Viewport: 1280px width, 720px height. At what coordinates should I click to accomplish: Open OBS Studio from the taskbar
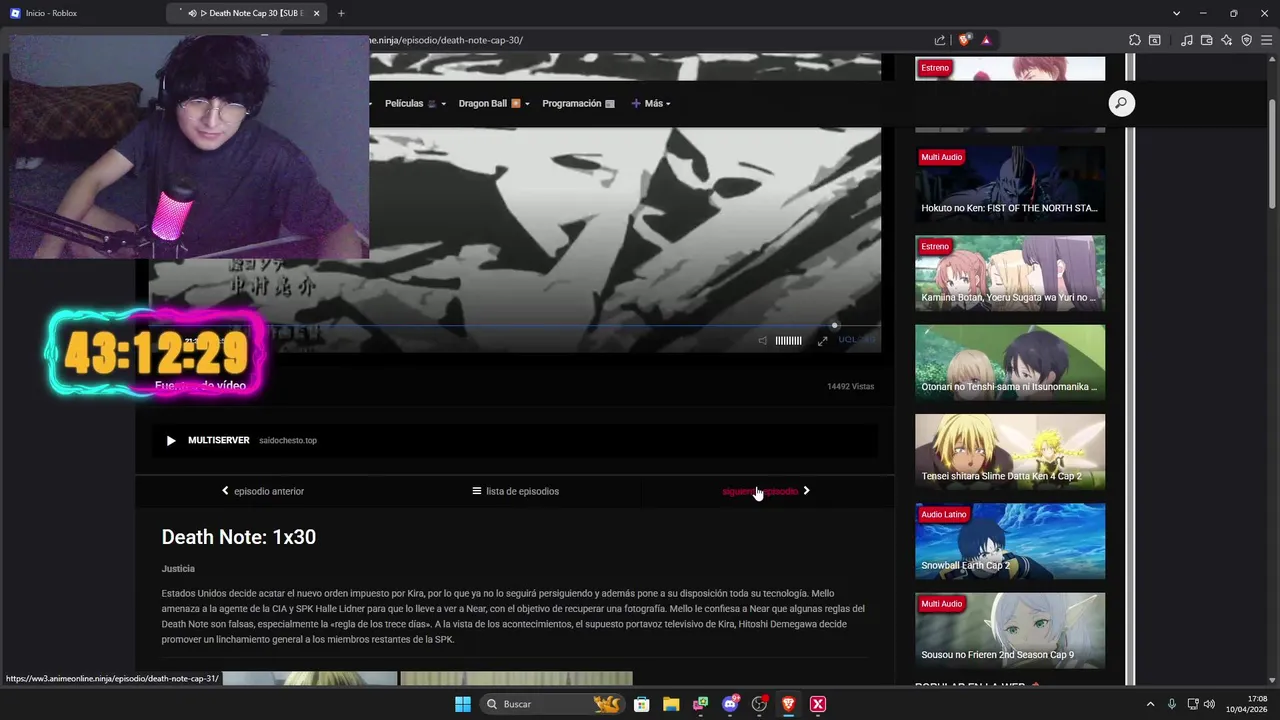pos(759,704)
